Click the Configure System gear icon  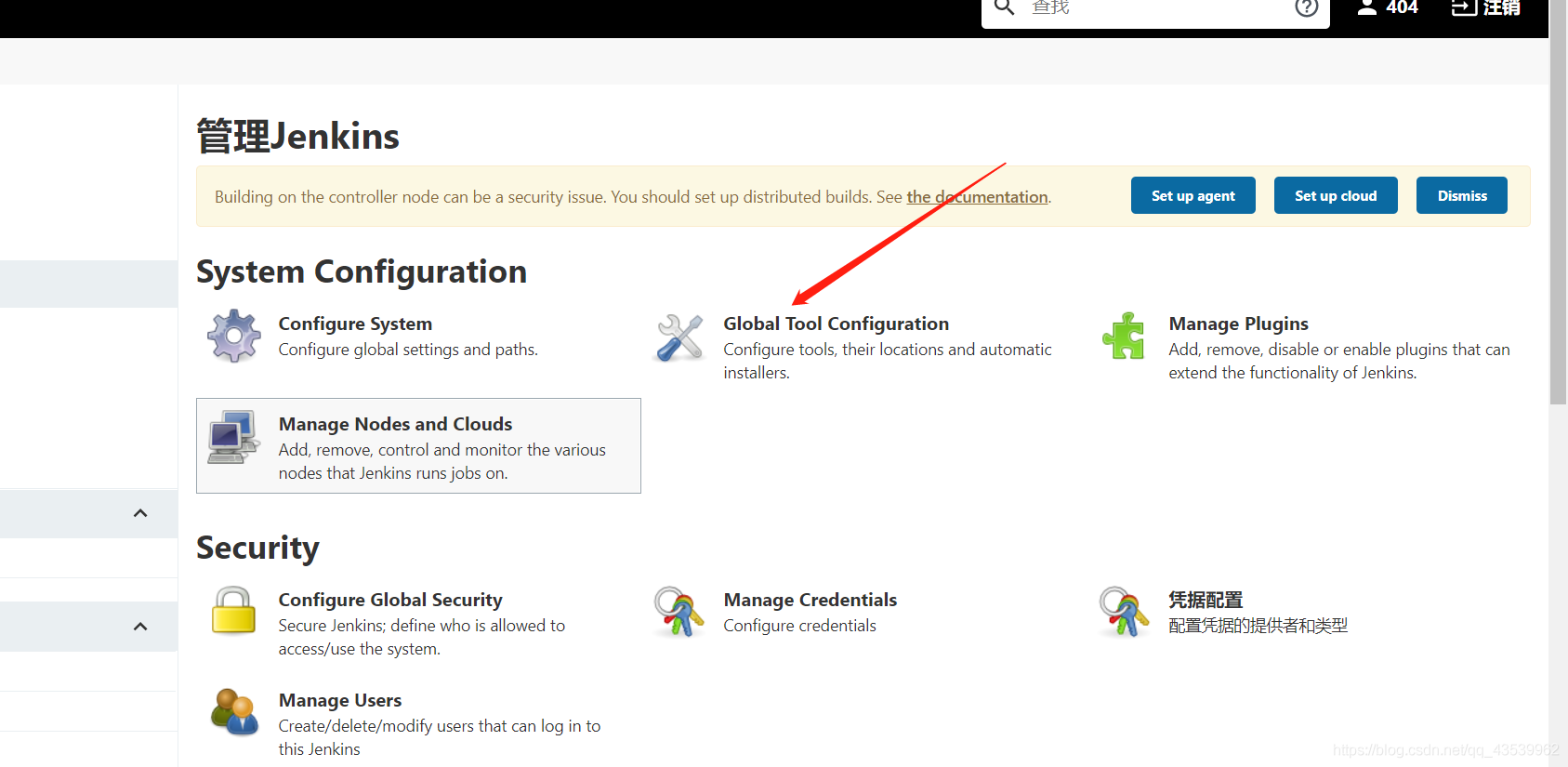coord(234,336)
